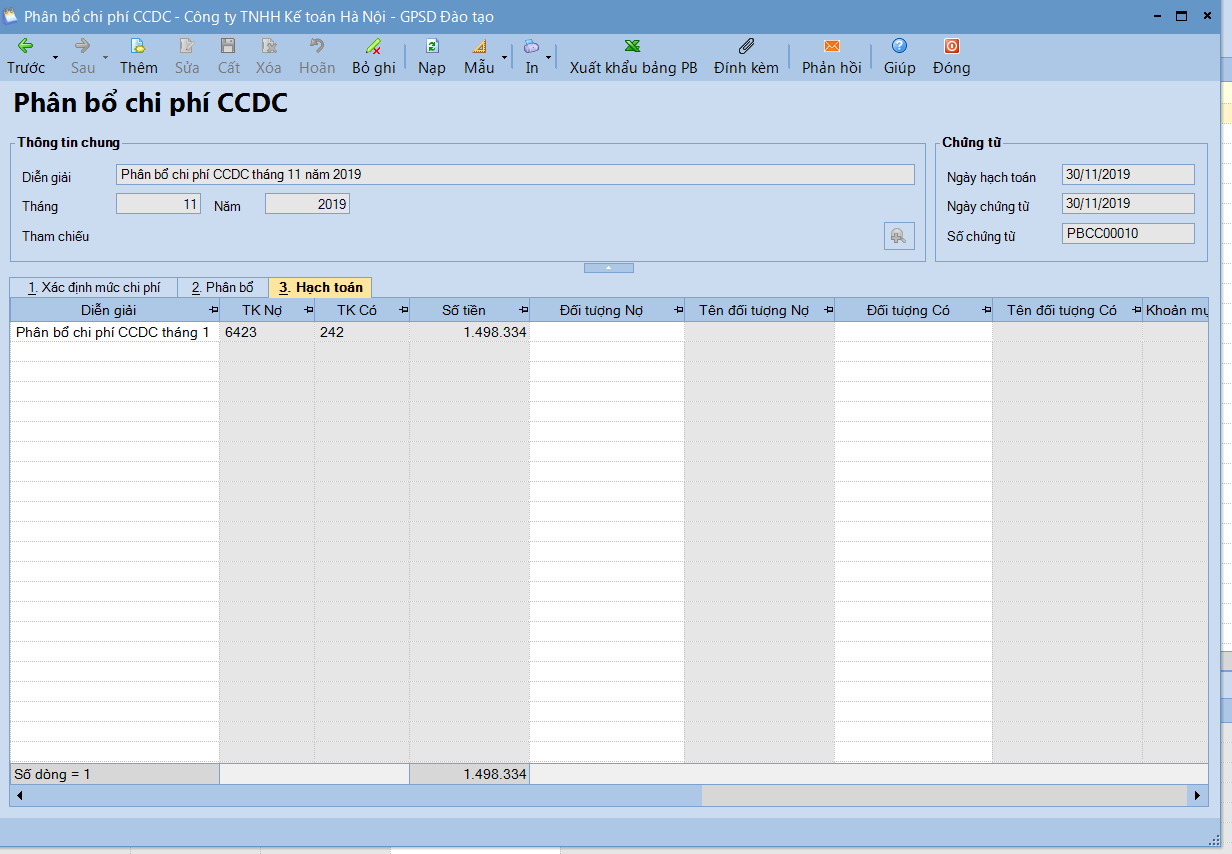Select cell with account 242

click(362, 332)
